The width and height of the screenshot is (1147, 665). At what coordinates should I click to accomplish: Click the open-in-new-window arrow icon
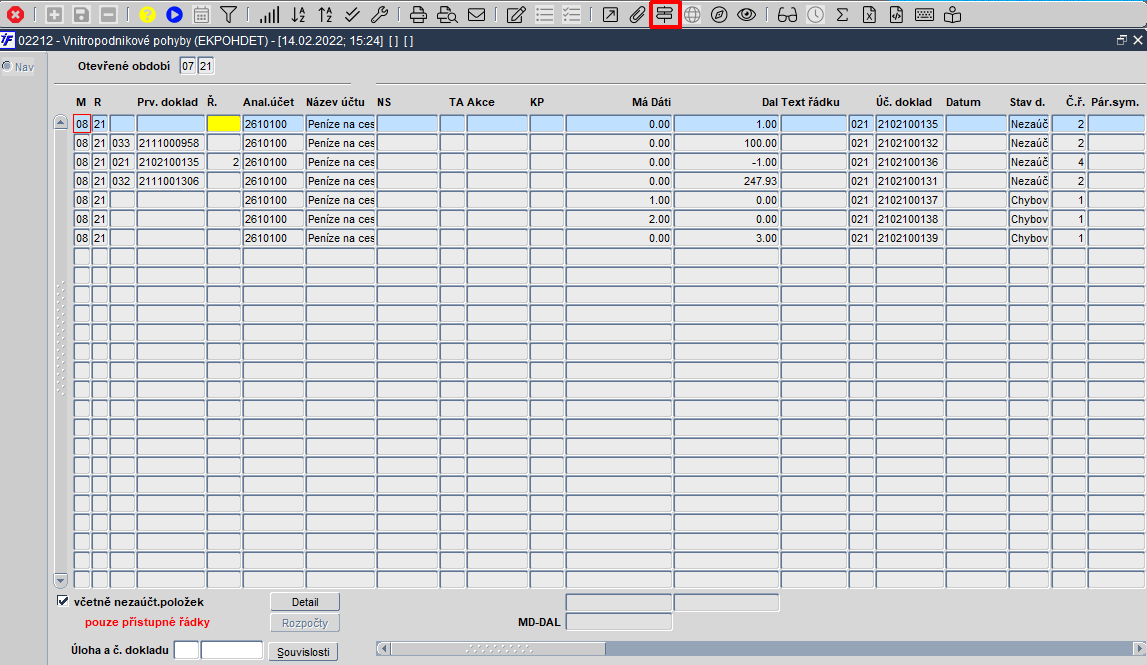coord(610,15)
